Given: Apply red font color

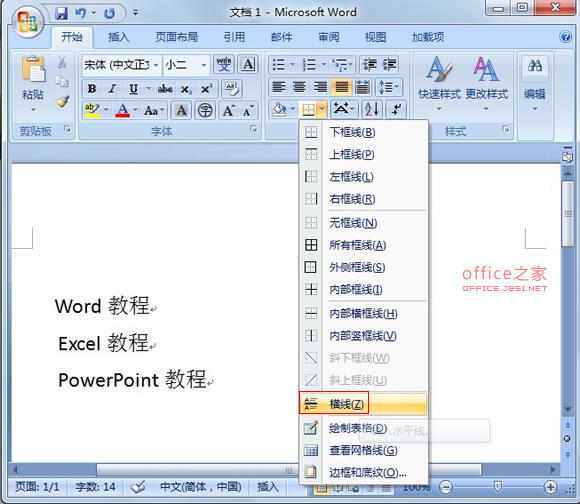Looking at the screenshot, I should tap(122, 110).
